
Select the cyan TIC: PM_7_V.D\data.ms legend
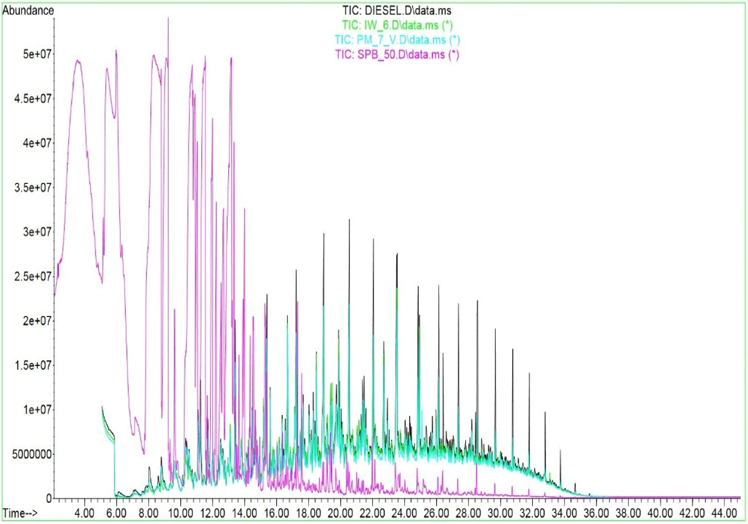coord(397,39)
